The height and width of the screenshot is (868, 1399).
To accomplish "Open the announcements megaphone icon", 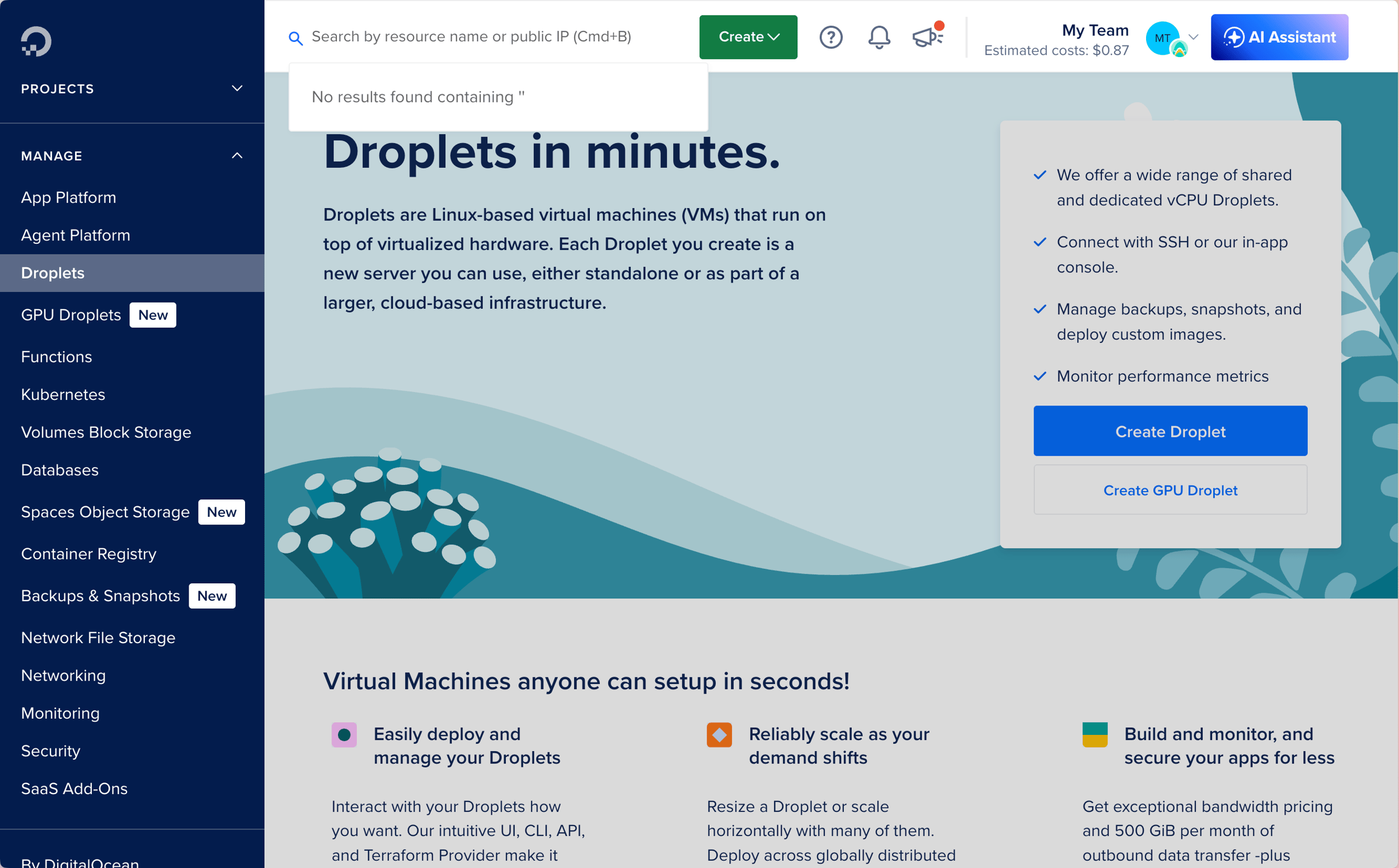I will point(927,36).
